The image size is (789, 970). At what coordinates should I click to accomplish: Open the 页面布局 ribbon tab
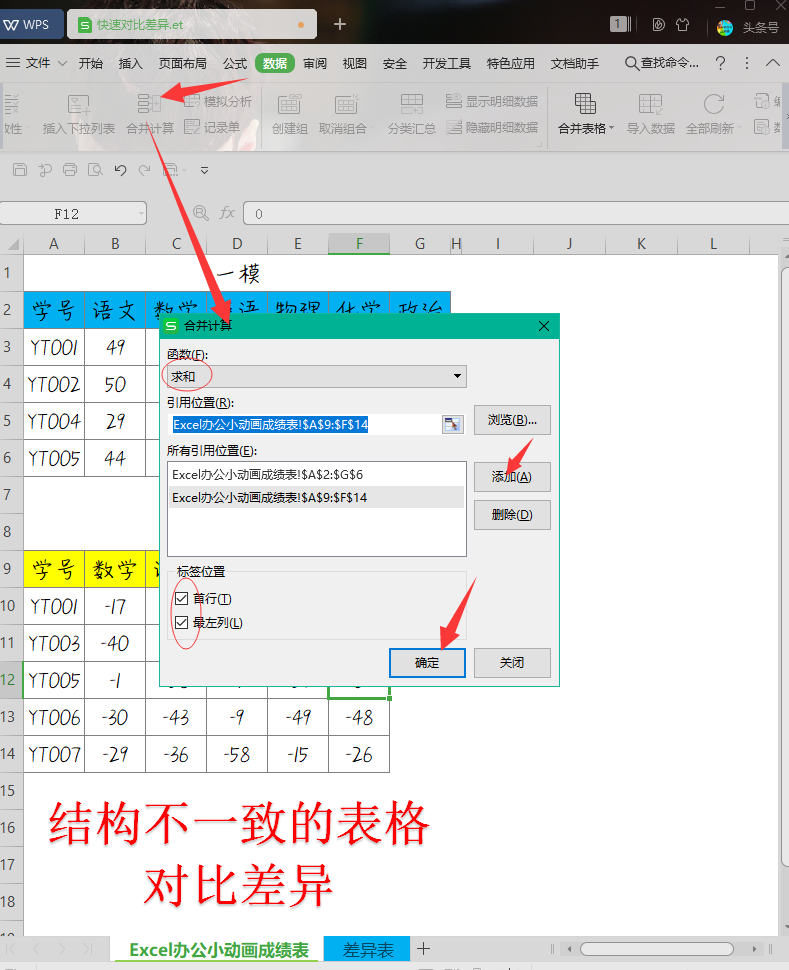pos(183,63)
